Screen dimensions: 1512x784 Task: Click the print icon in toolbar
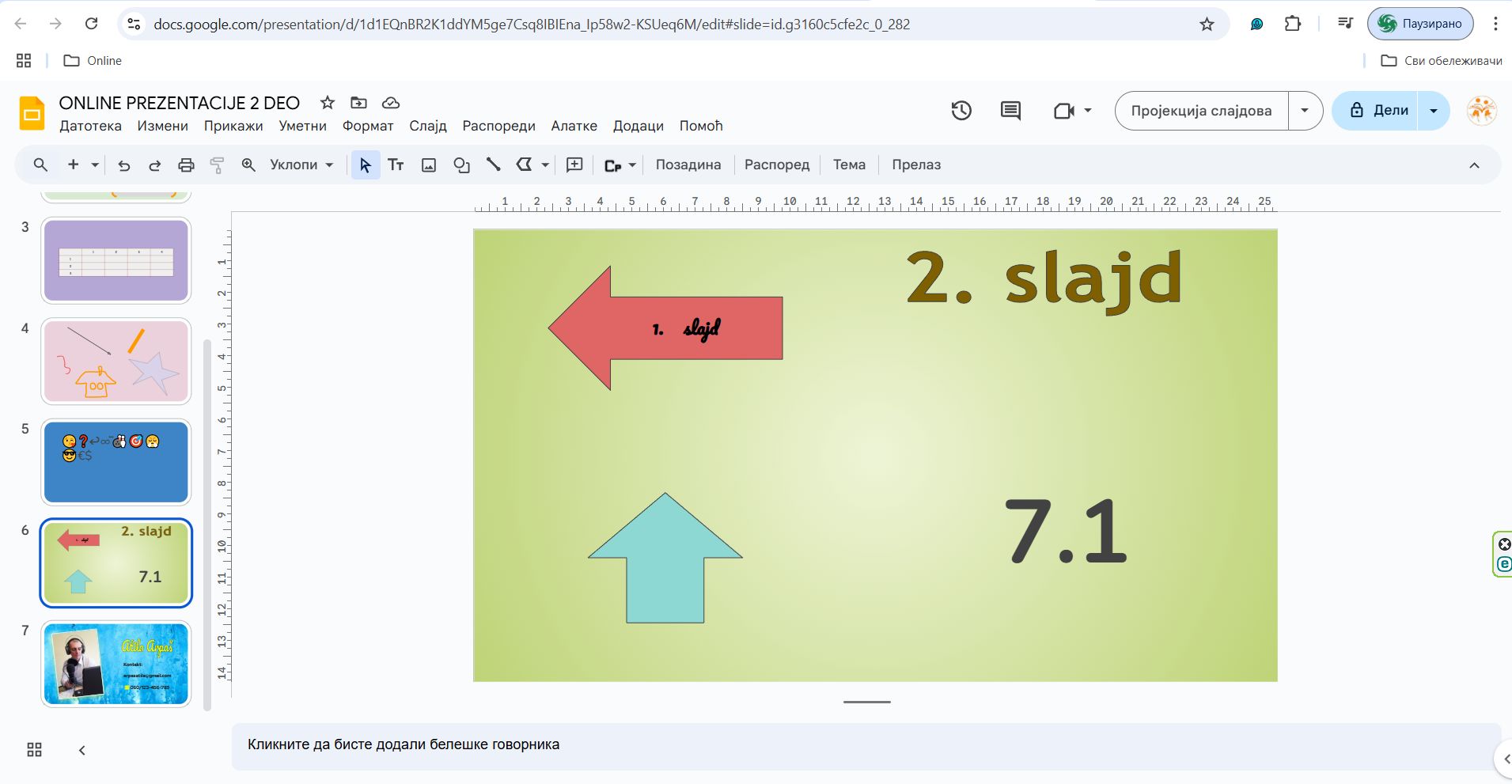tap(186, 165)
